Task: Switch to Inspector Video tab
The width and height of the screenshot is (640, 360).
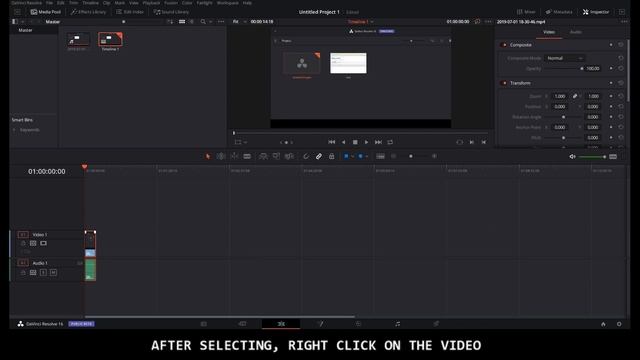Action: click(549, 32)
